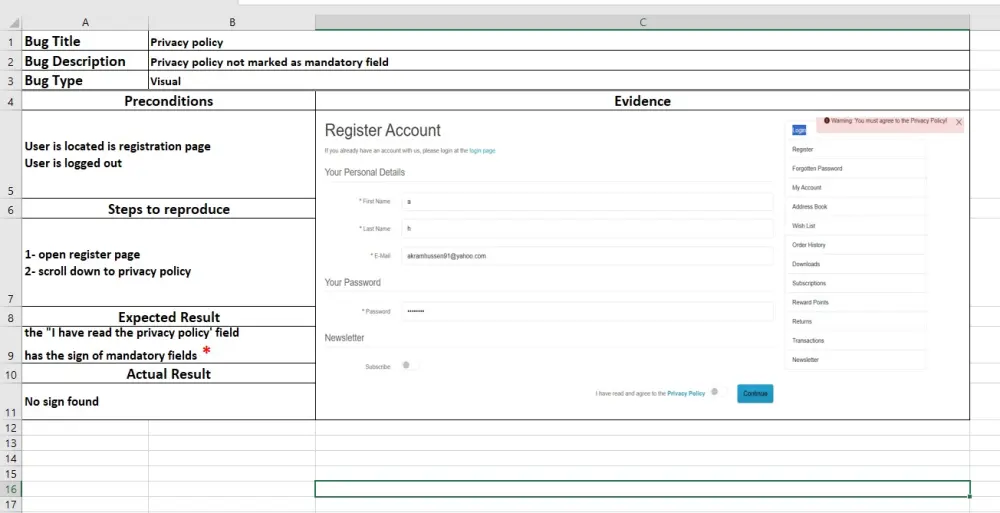Select the 'Privacy policy' value cell in row 1
Image resolution: width=1000 pixels, height=513 pixels.
559,41
